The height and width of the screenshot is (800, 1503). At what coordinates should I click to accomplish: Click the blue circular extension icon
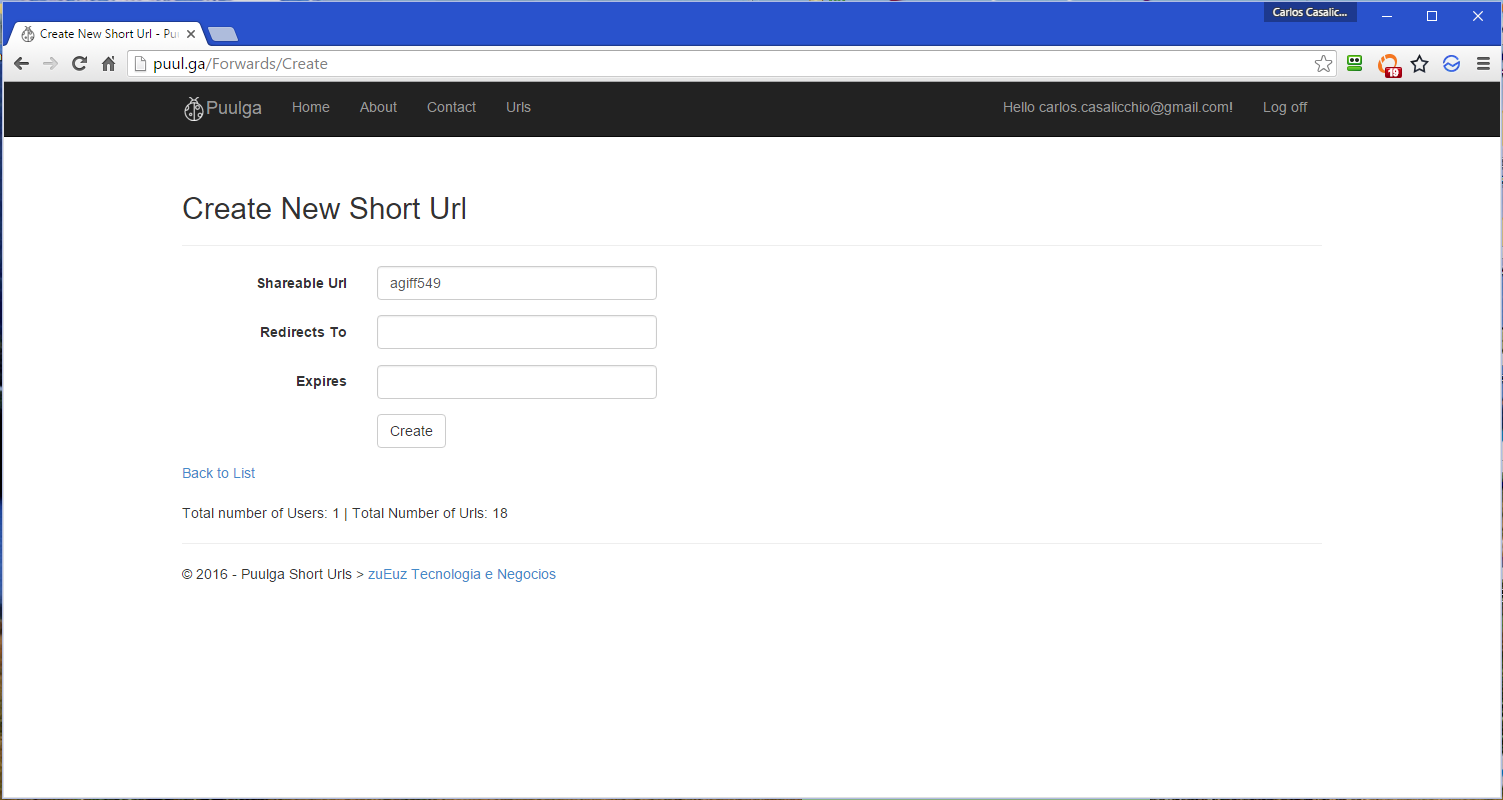tap(1451, 64)
